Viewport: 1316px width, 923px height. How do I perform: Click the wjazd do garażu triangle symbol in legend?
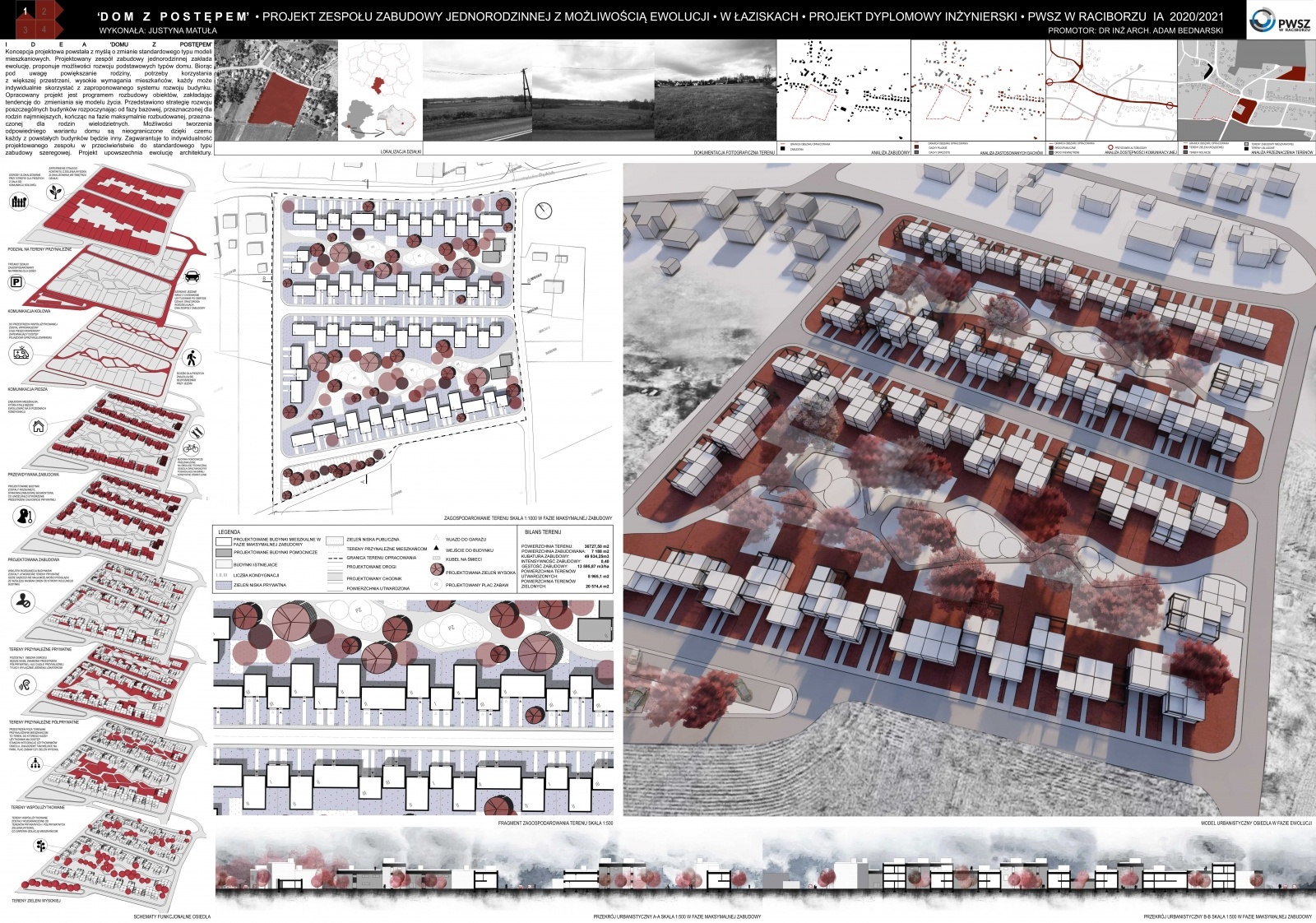436,536
